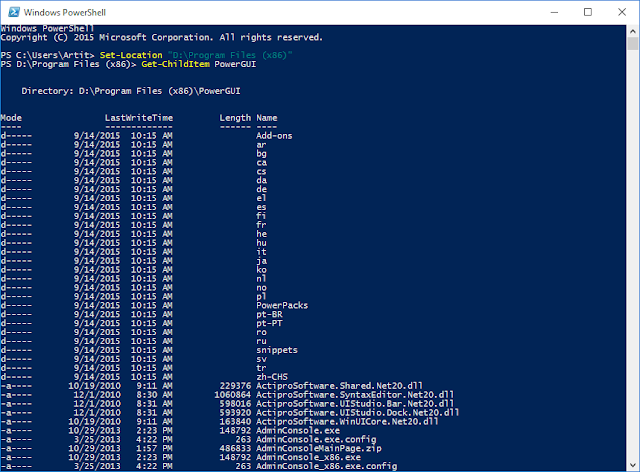The height and width of the screenshot is (472, 640).
Task: Click the Directory path line for PowerGUI
Action: [131, 91]
